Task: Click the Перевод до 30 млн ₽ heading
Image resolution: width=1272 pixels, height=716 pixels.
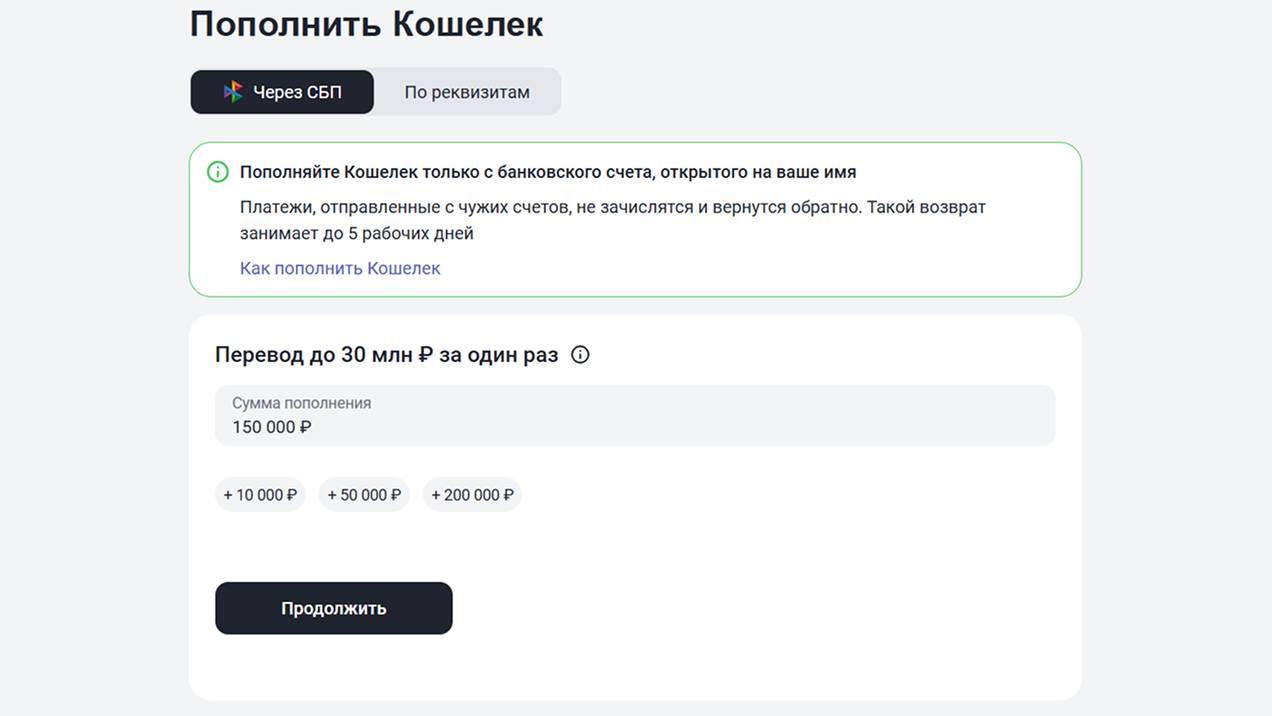Action: tap(387, 354)
